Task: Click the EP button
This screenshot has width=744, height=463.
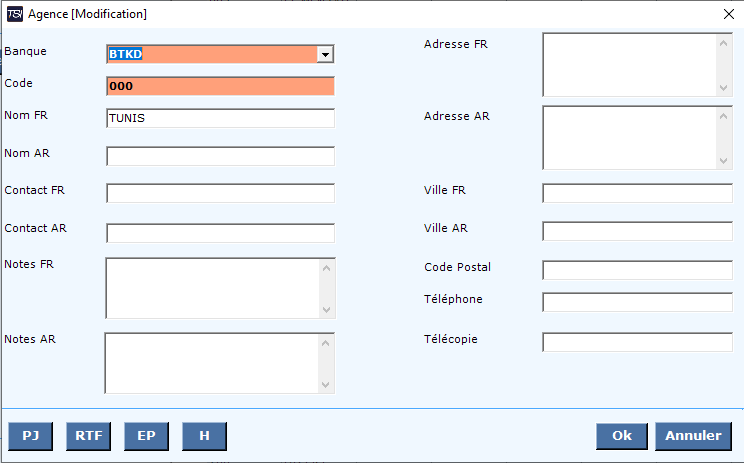Action: 146,435
